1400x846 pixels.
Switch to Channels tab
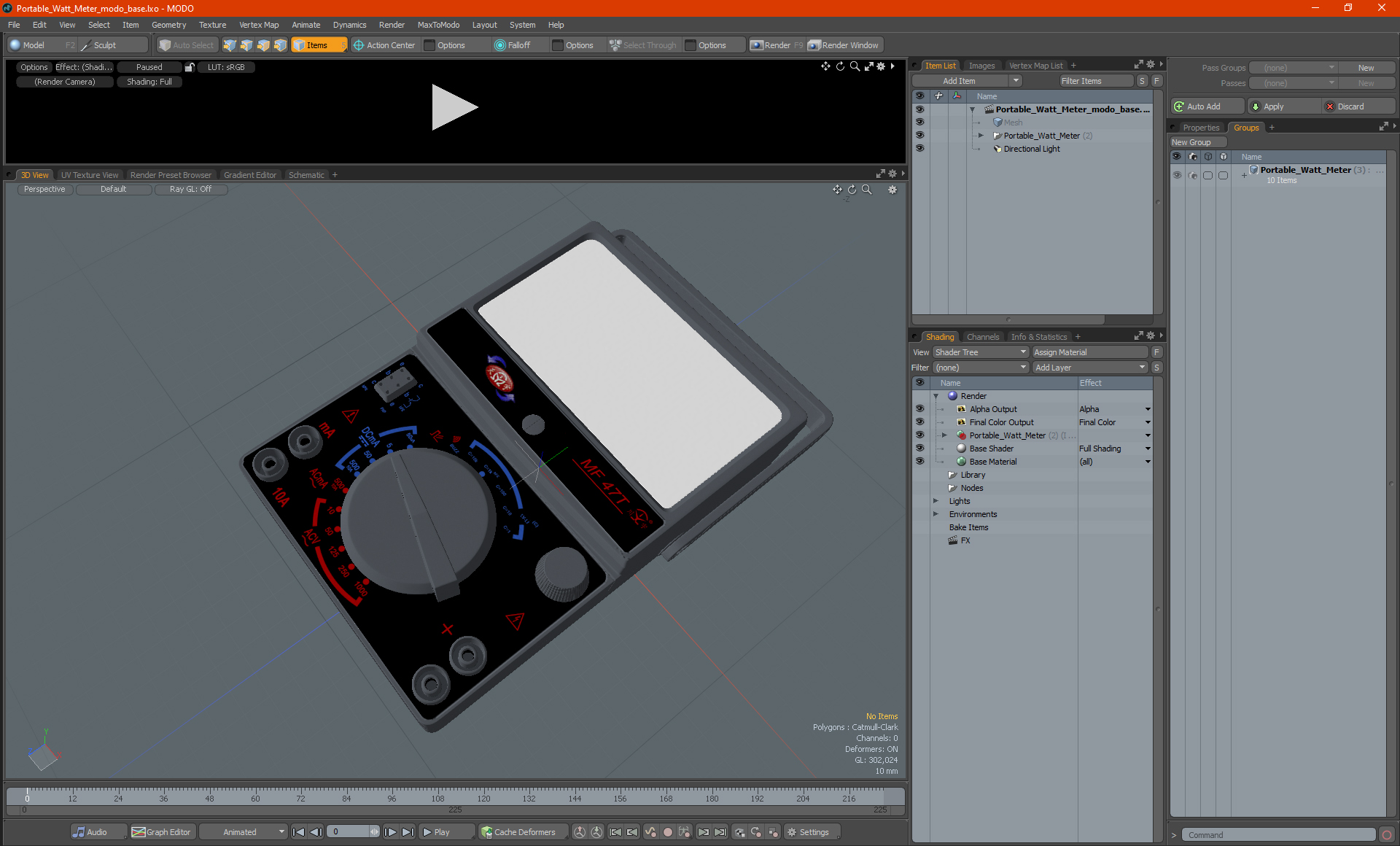982,337
